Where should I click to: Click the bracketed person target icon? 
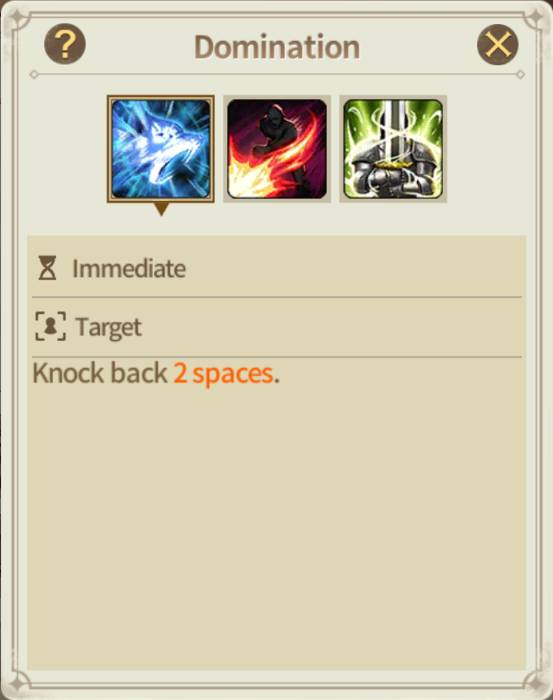pos(50,326)
